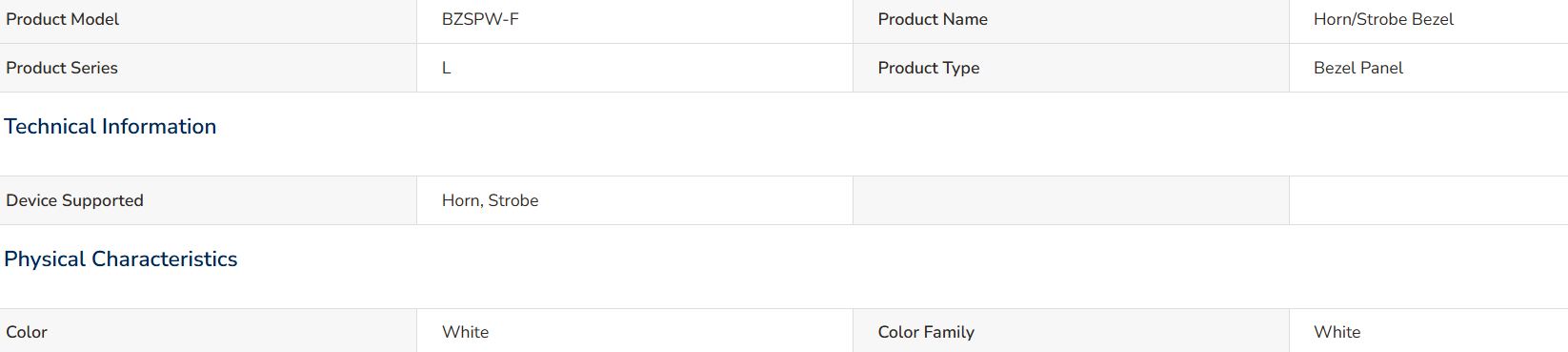Select the Horn/Strobe Bezel name value
The height and width of the screenshot is (352, 1568).
point(1383,19)
